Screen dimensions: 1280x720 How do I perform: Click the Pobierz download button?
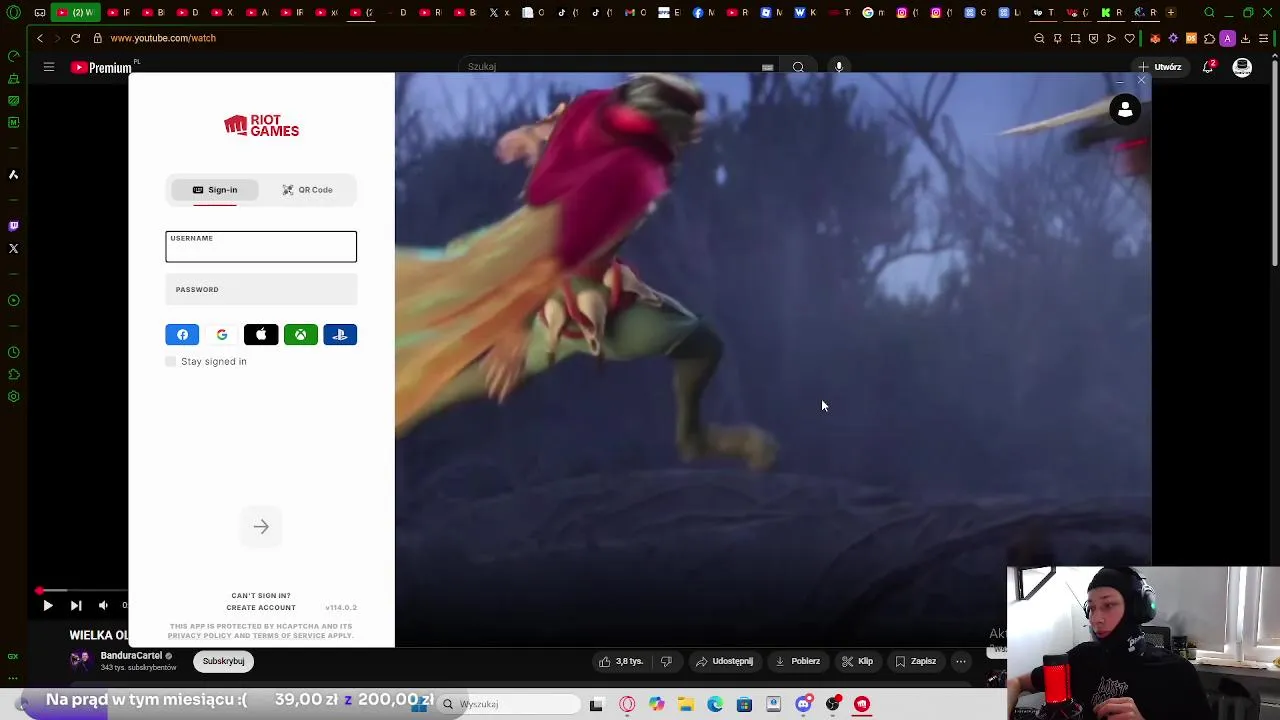click(798, 661)
